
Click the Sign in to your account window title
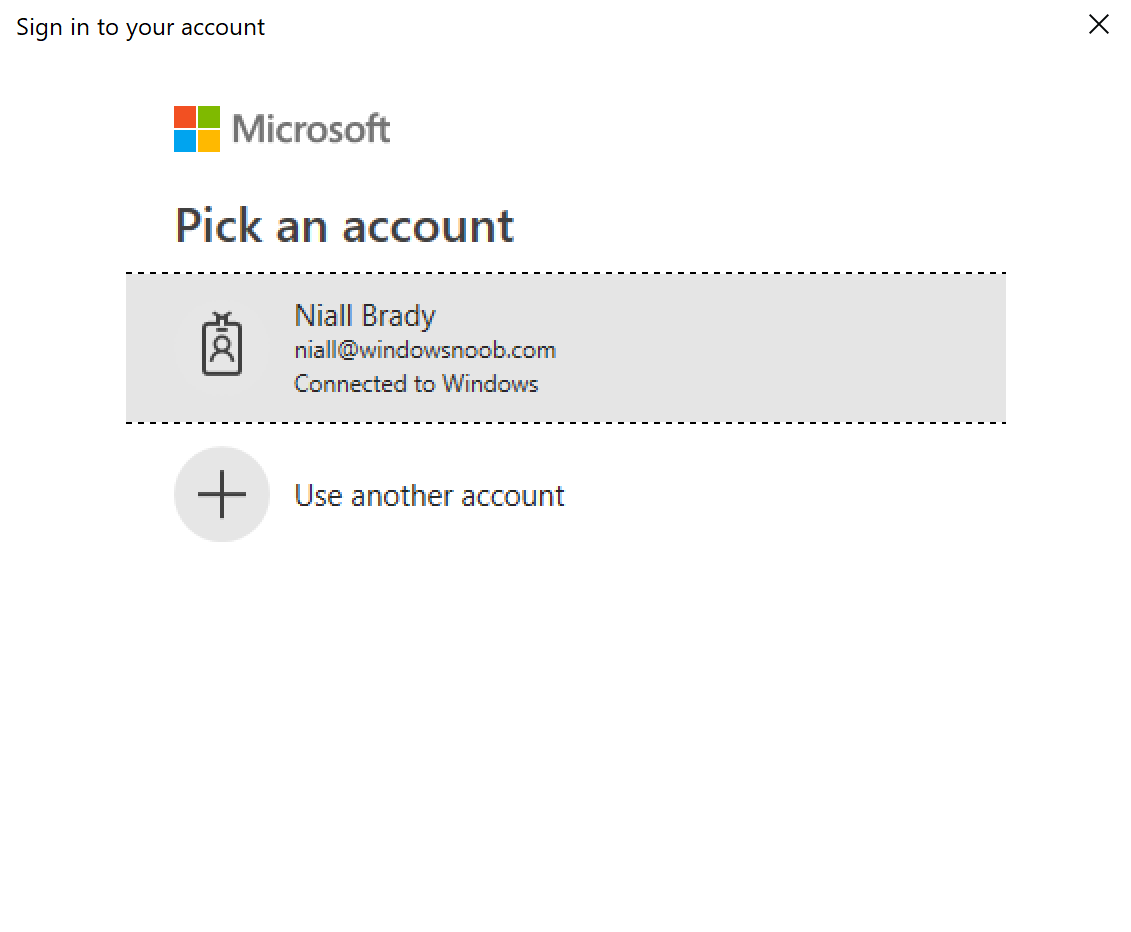click(x=141, y=27)
